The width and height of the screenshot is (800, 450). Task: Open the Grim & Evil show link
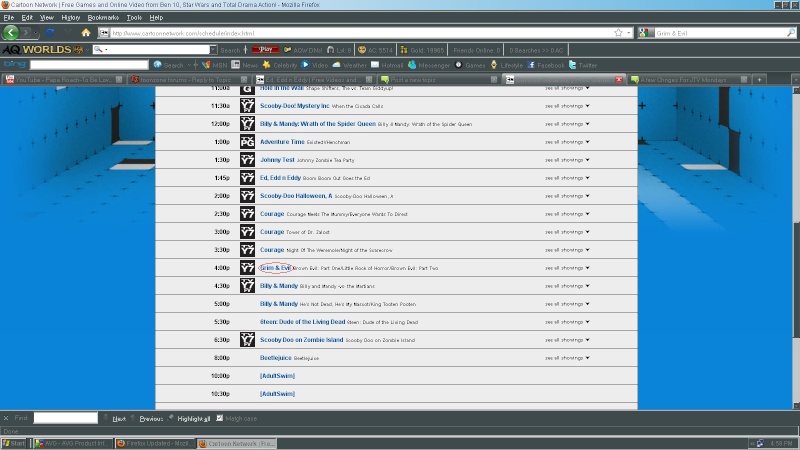click(276, 268)
